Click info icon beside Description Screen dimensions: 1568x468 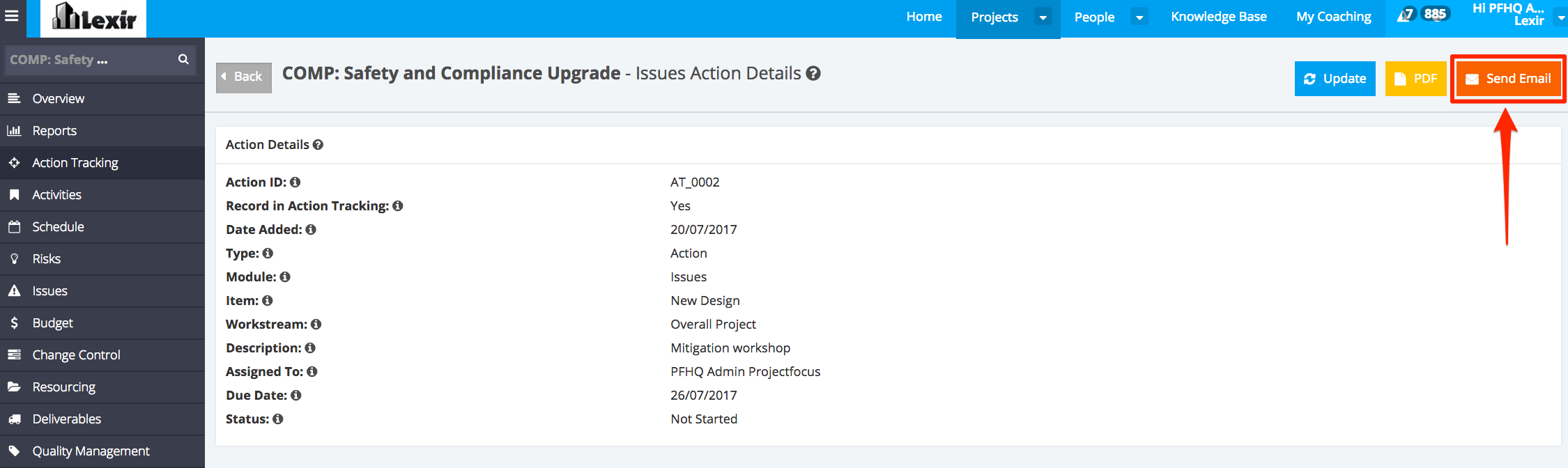(x=310, y=348)
